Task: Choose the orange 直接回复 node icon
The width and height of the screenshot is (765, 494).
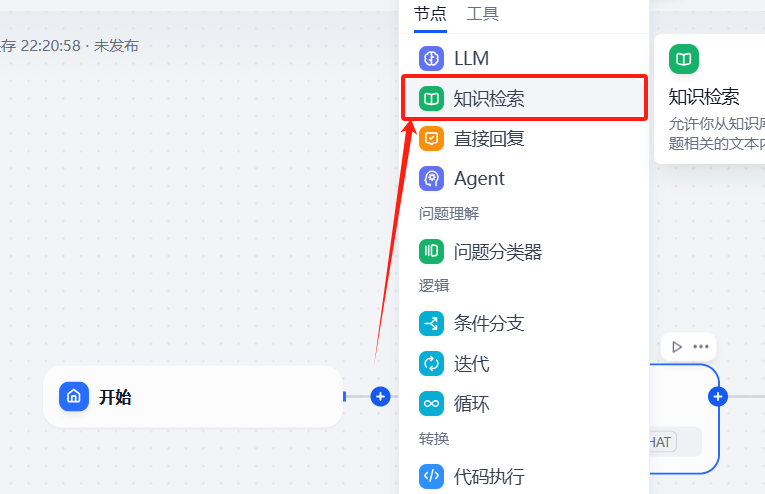Action: tap(431, 138)
